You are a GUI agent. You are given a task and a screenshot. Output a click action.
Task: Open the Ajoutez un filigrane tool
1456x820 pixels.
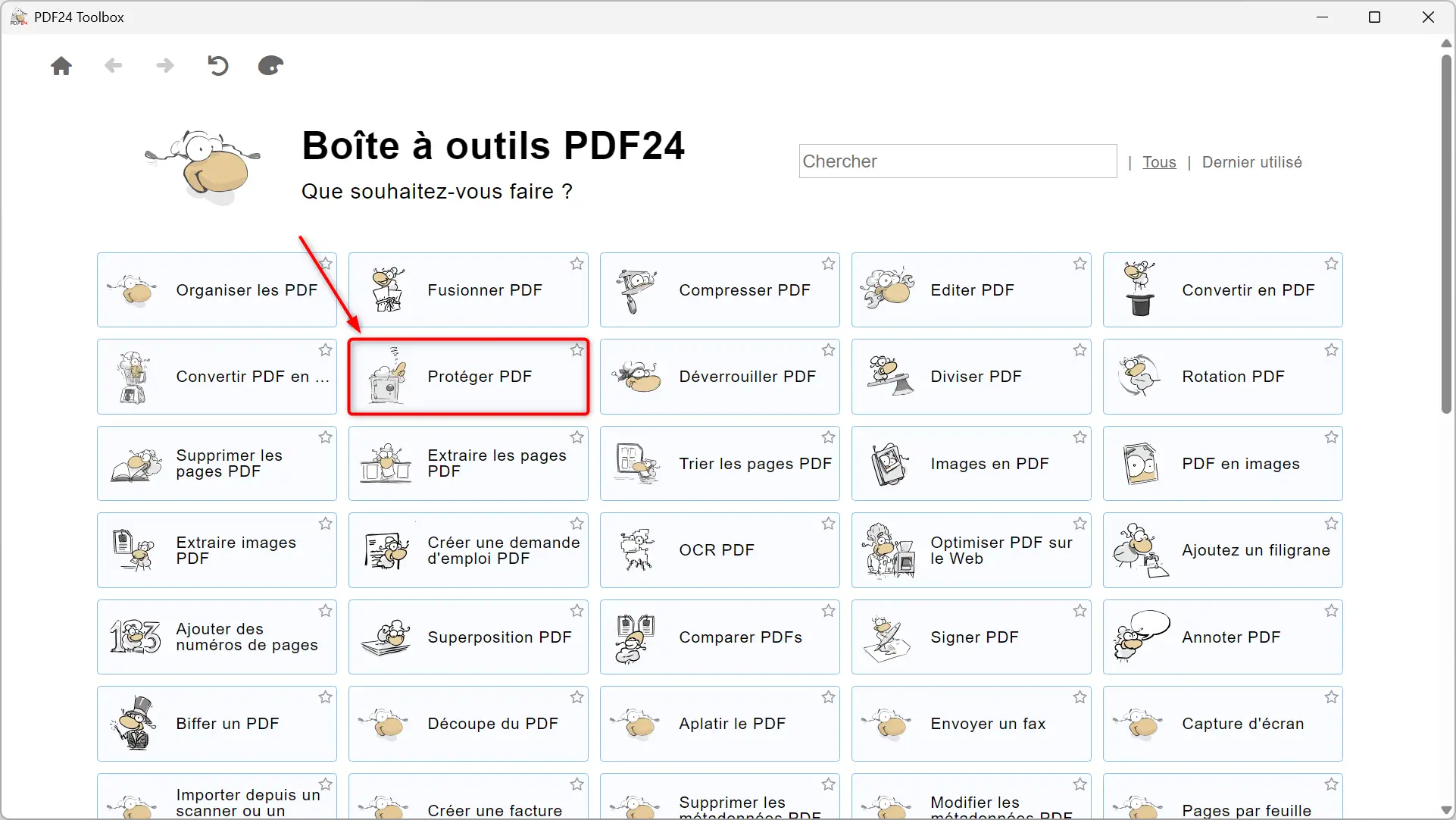(1223, 550)
